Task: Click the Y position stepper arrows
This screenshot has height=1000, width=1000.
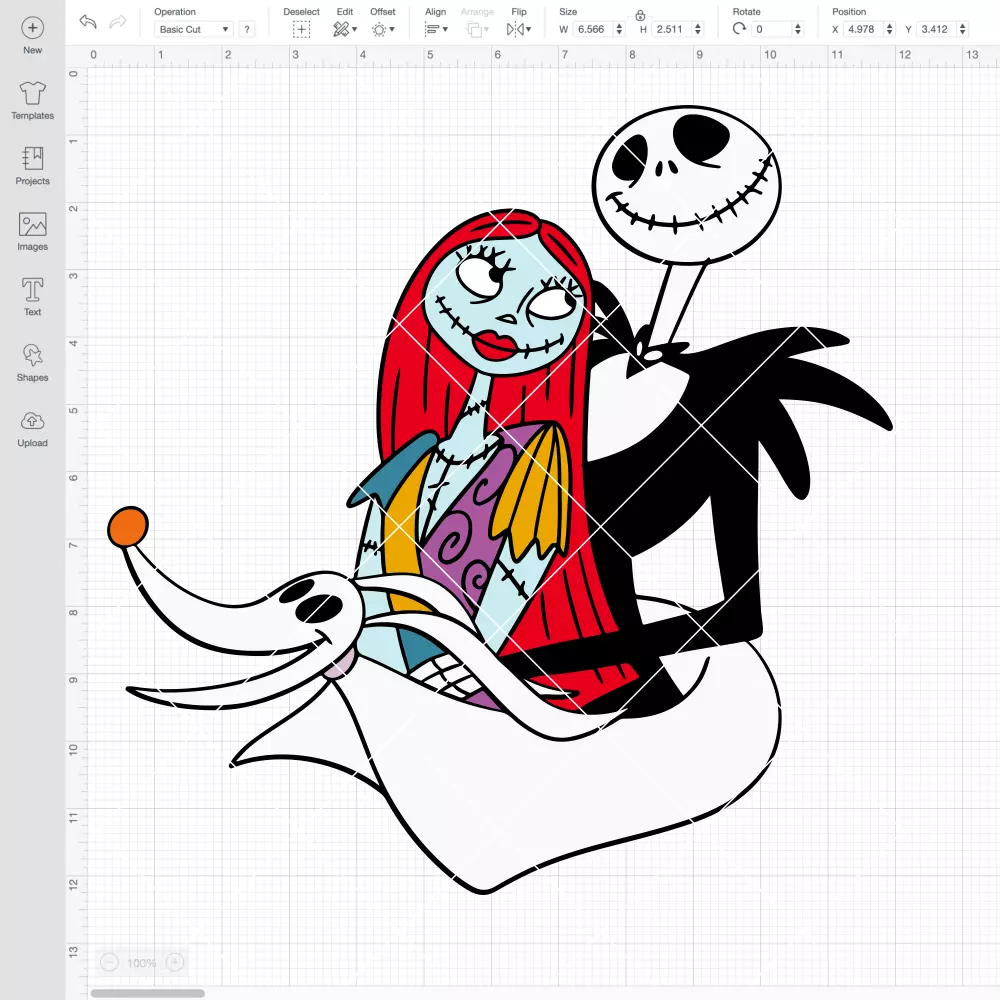Action: (x=963, y=29)
